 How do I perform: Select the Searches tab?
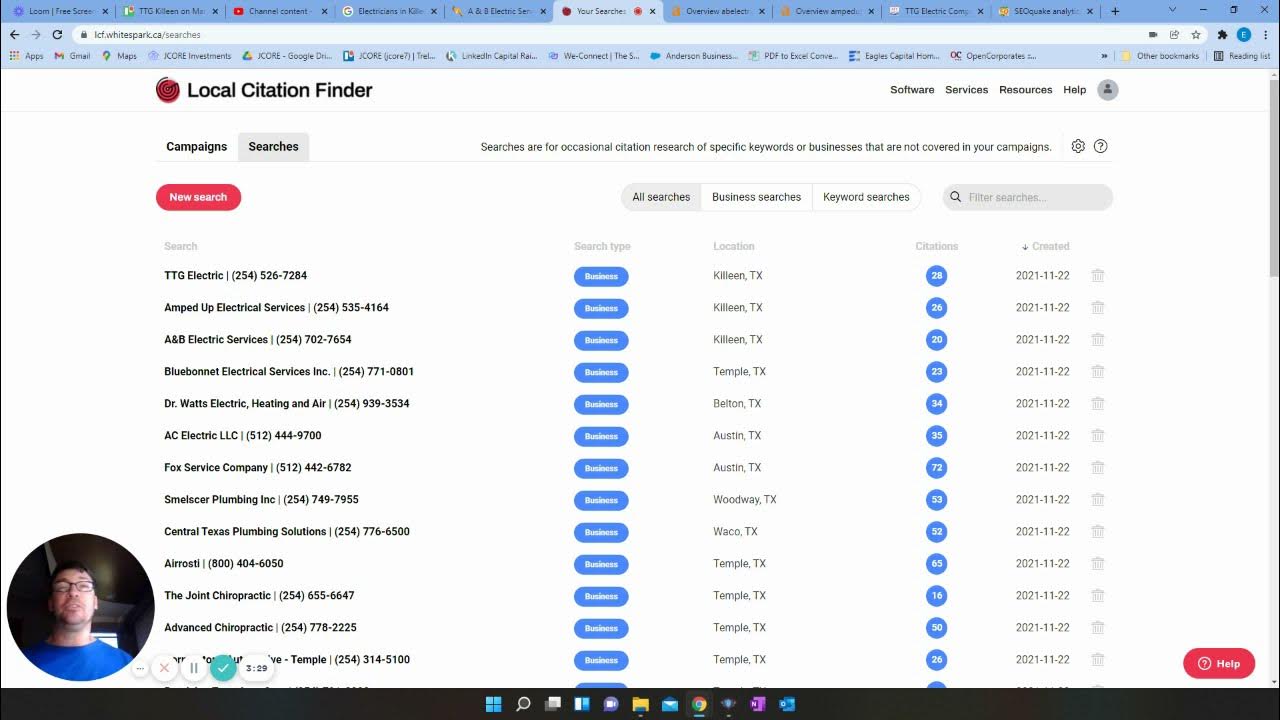tap(273, 147)
